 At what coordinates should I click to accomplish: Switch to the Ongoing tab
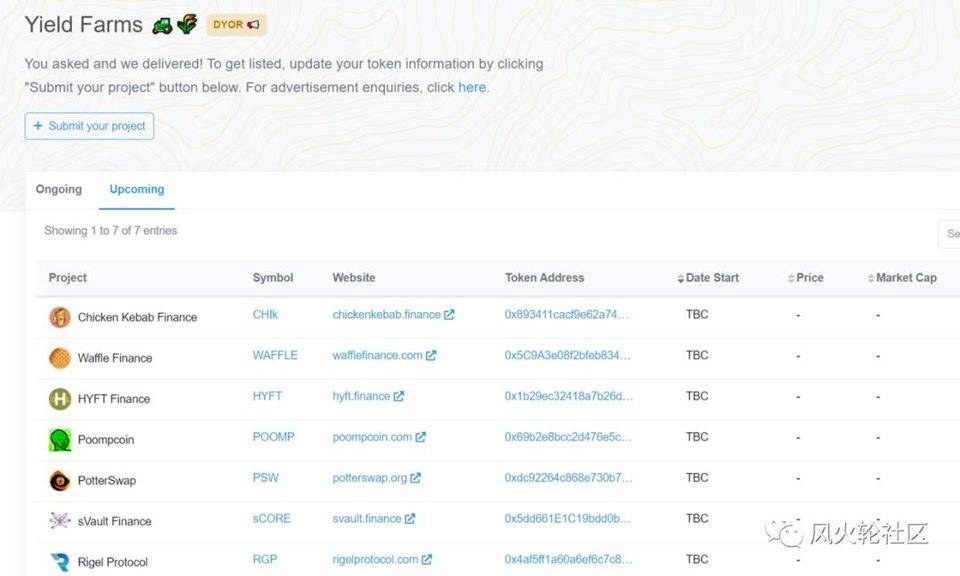point(59,190)
